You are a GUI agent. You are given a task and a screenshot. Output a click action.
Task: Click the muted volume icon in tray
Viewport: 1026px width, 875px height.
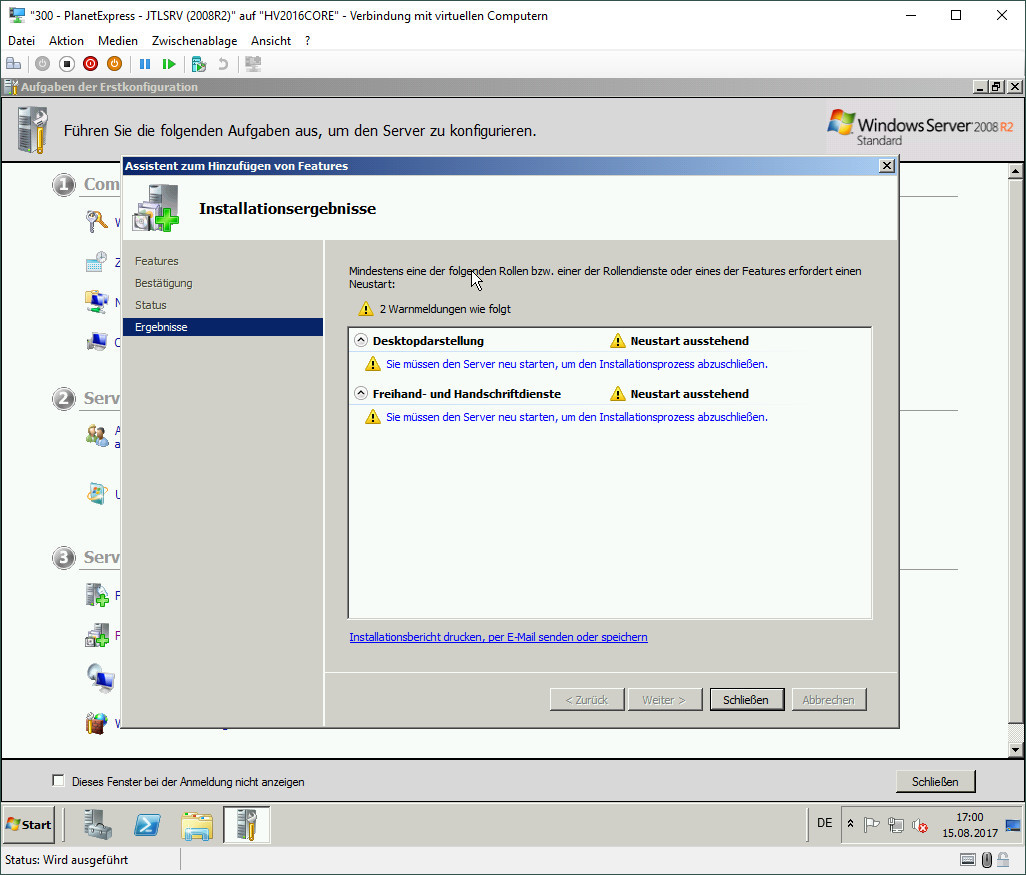[922, 825]
